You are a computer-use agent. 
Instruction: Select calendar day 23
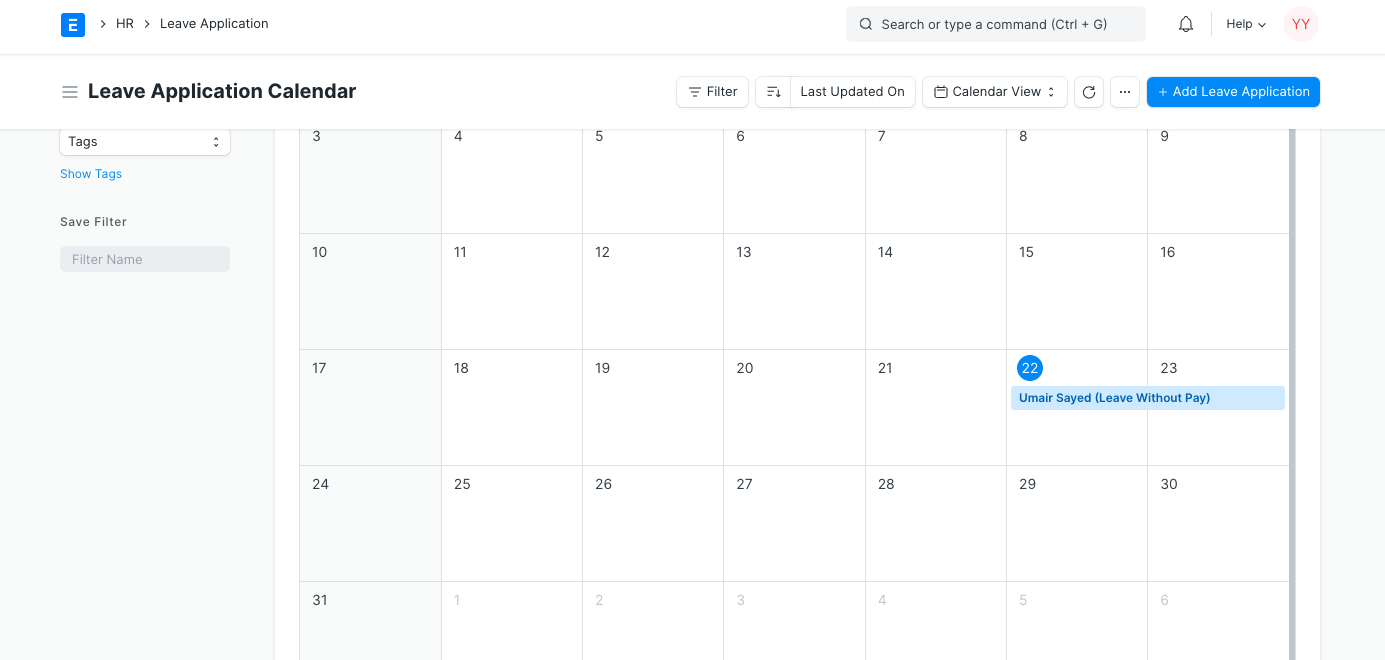(x=1168, y=368)
